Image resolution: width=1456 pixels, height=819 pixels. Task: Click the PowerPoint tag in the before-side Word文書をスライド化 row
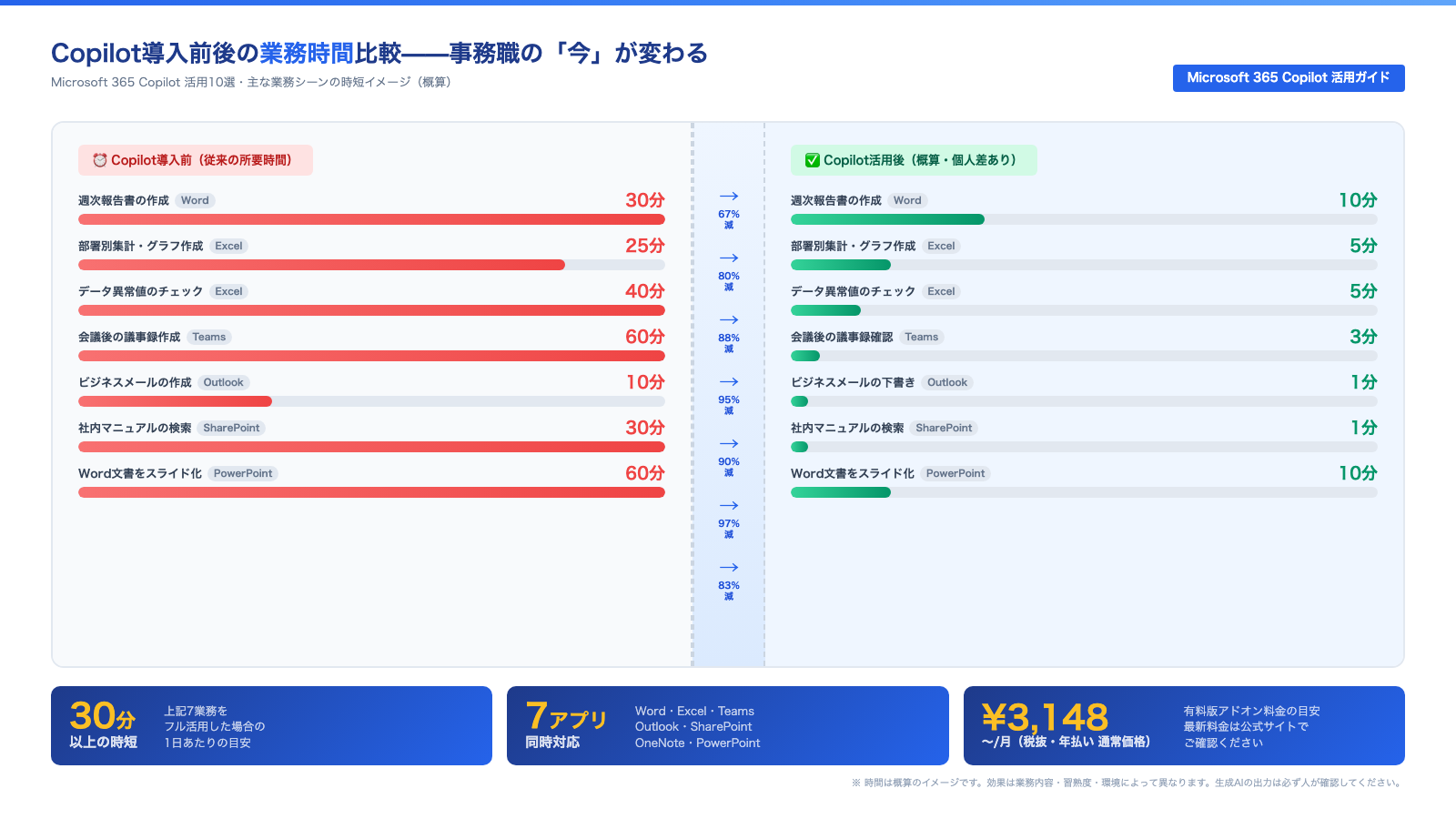coord(243,473)
